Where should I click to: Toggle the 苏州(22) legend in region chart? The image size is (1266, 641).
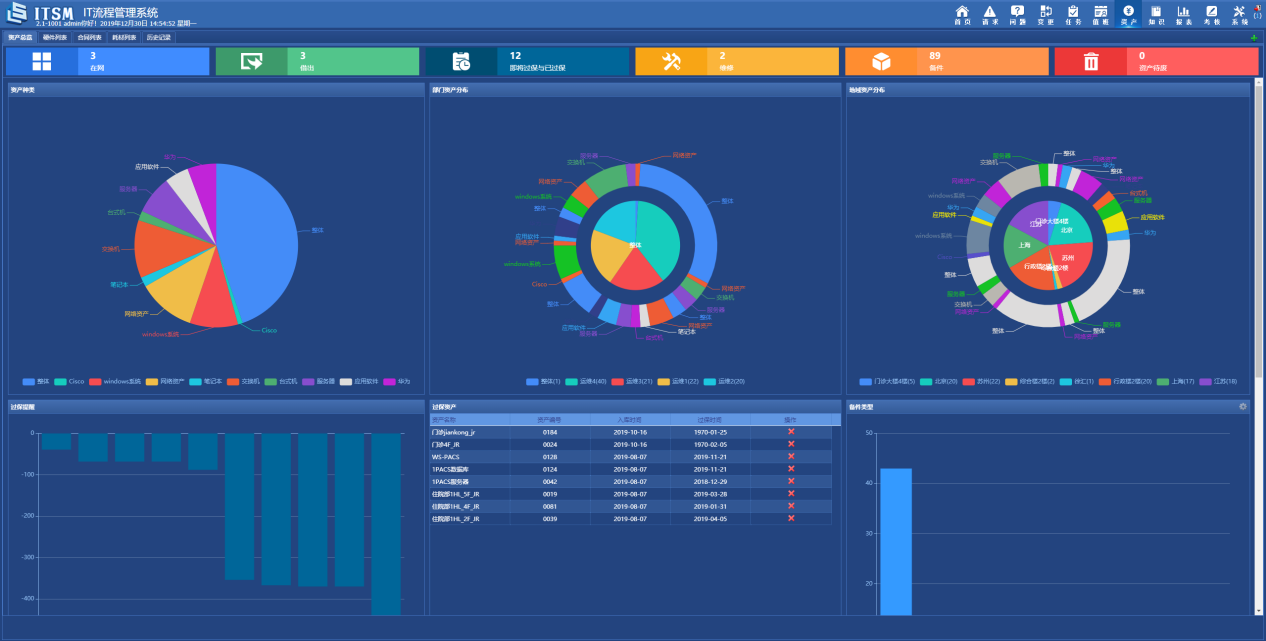[x=982, y=381]
